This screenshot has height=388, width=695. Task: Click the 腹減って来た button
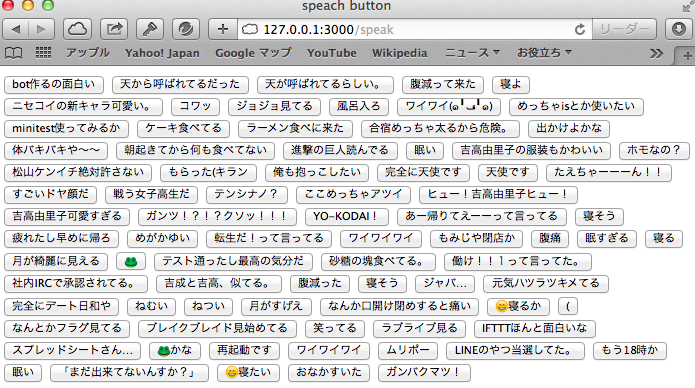443,85
